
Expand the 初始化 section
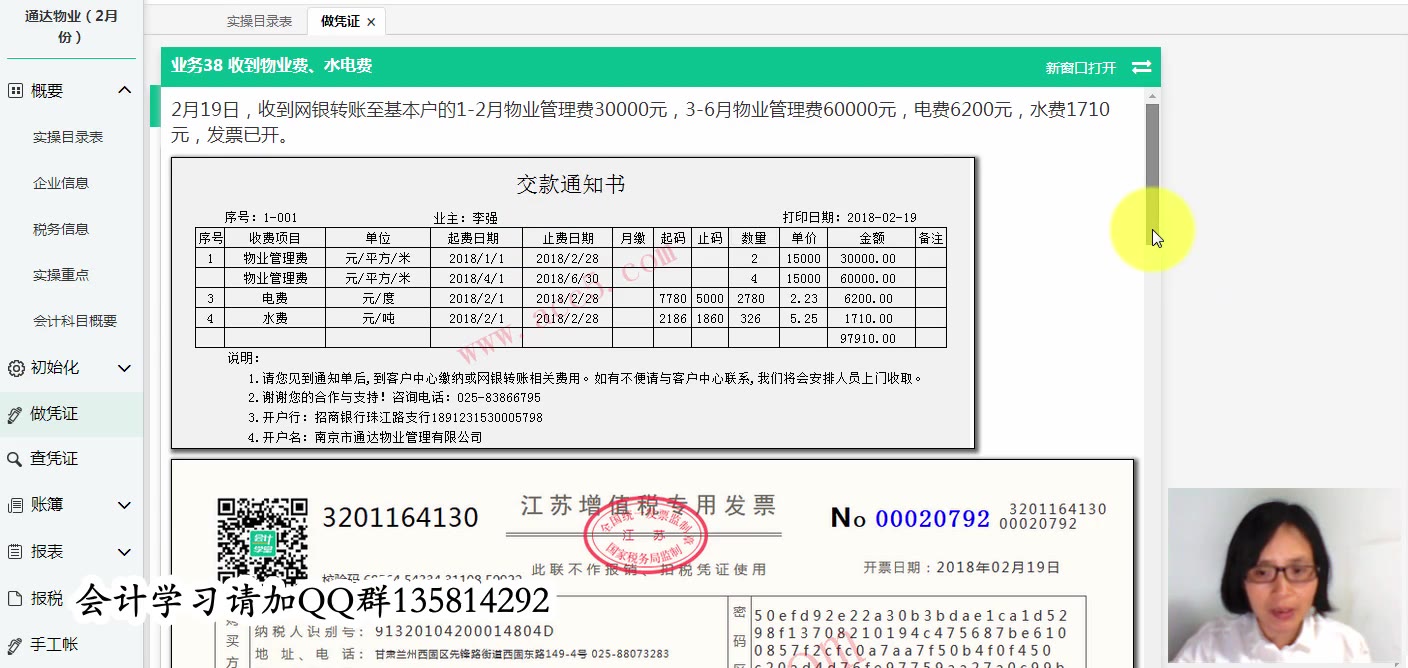(124, 367)
